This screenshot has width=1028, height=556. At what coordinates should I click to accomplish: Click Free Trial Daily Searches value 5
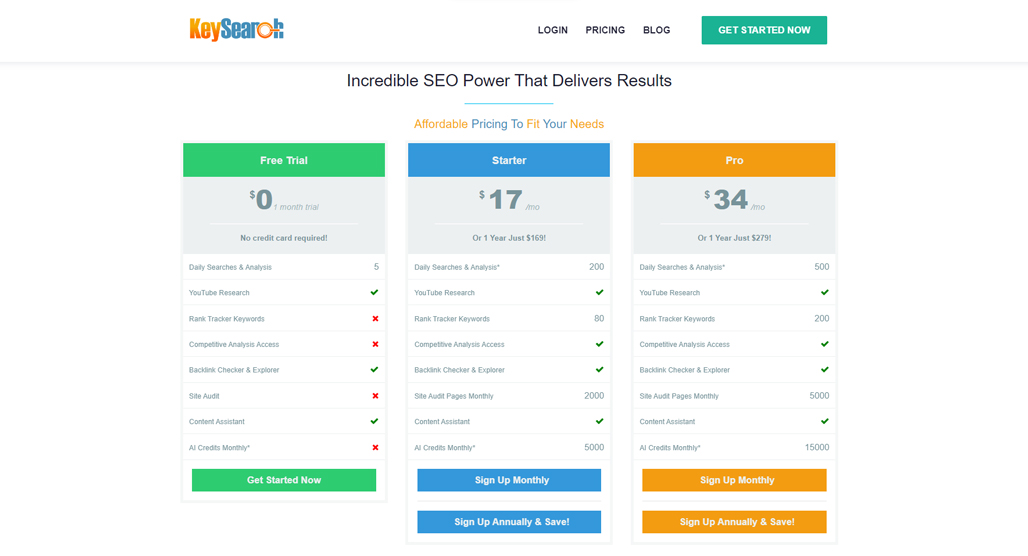(x=376, y=267)
